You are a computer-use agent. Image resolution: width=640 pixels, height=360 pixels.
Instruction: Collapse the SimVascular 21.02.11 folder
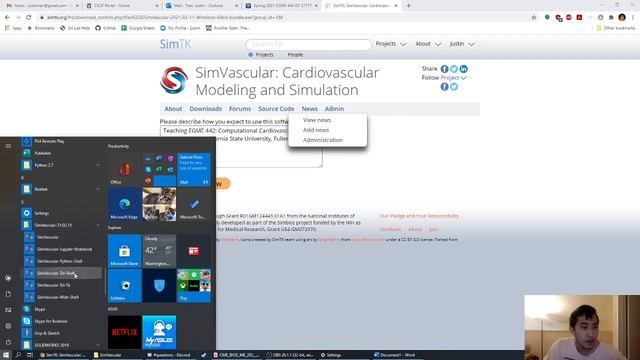[98, 225]
